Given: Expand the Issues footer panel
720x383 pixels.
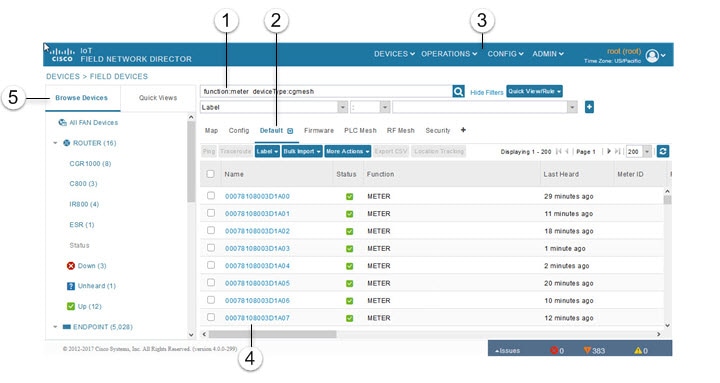Looking at the screenshot, I should click(x=507, y=350).
